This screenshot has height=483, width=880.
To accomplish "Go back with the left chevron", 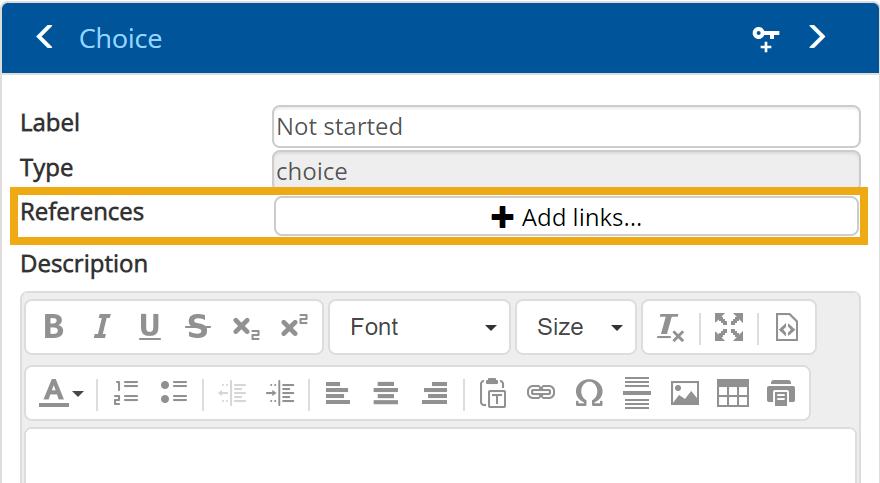I will pyautogui.click(x=43, y=38).
